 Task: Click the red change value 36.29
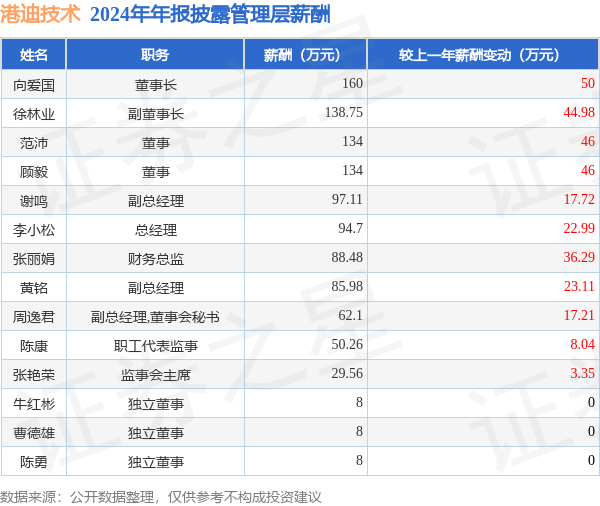[x=579, y=257]
